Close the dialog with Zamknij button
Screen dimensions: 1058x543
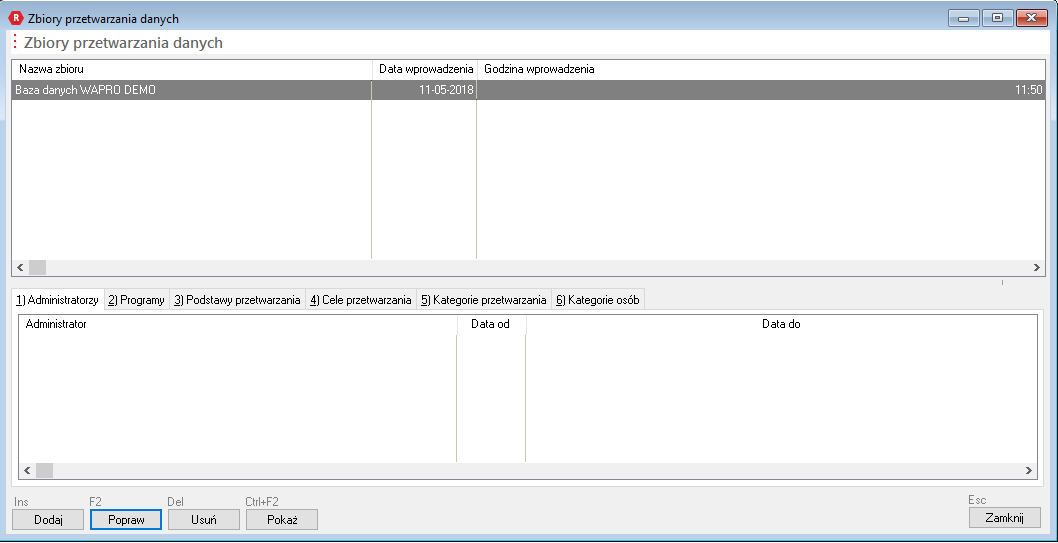click(x=1005, y=518)
